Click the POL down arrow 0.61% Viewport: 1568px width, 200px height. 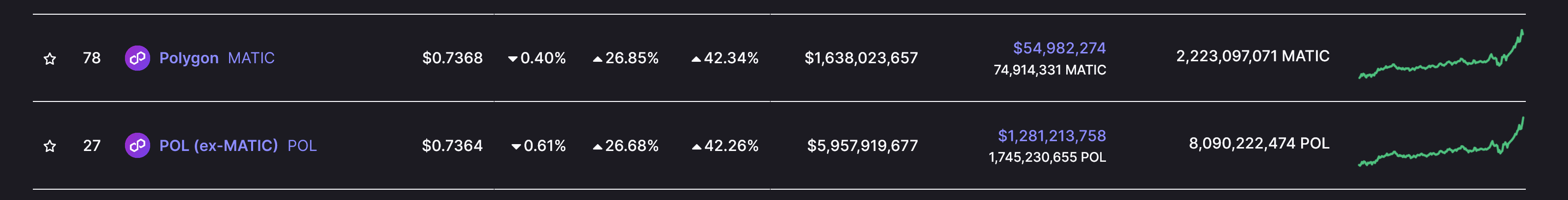[x=539, y=146]
